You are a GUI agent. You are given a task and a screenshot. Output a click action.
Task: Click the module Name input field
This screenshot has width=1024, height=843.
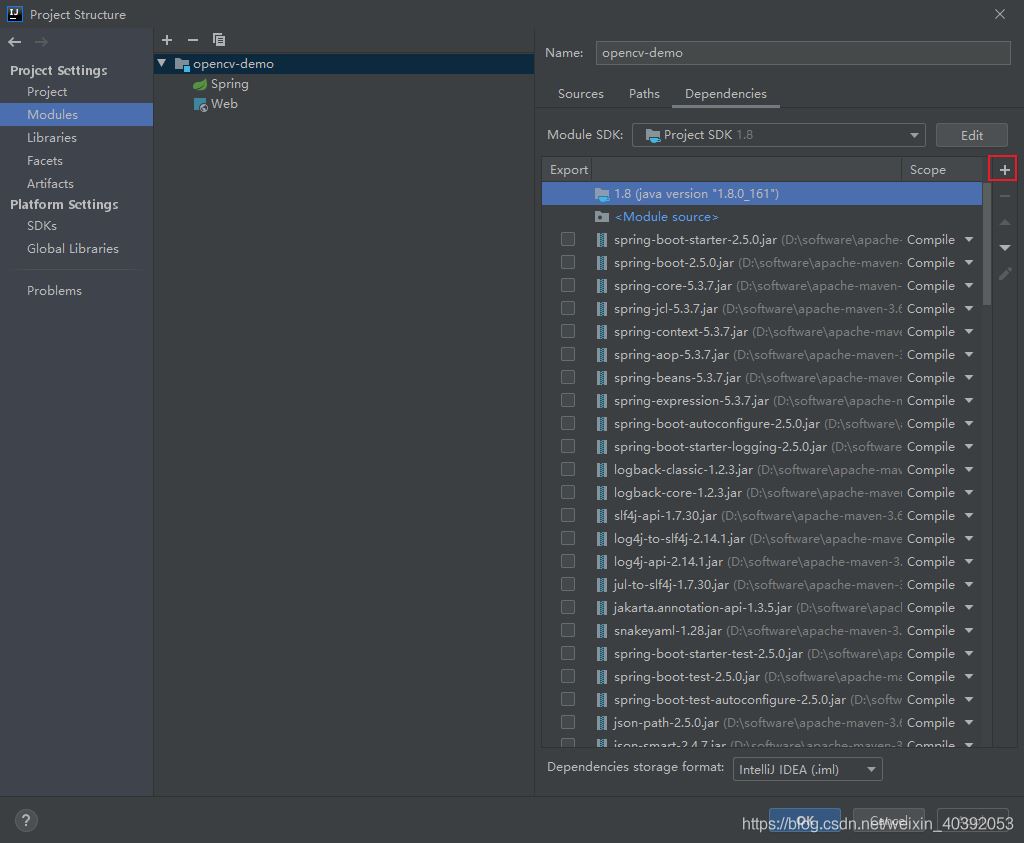click(x=802, y=53)
